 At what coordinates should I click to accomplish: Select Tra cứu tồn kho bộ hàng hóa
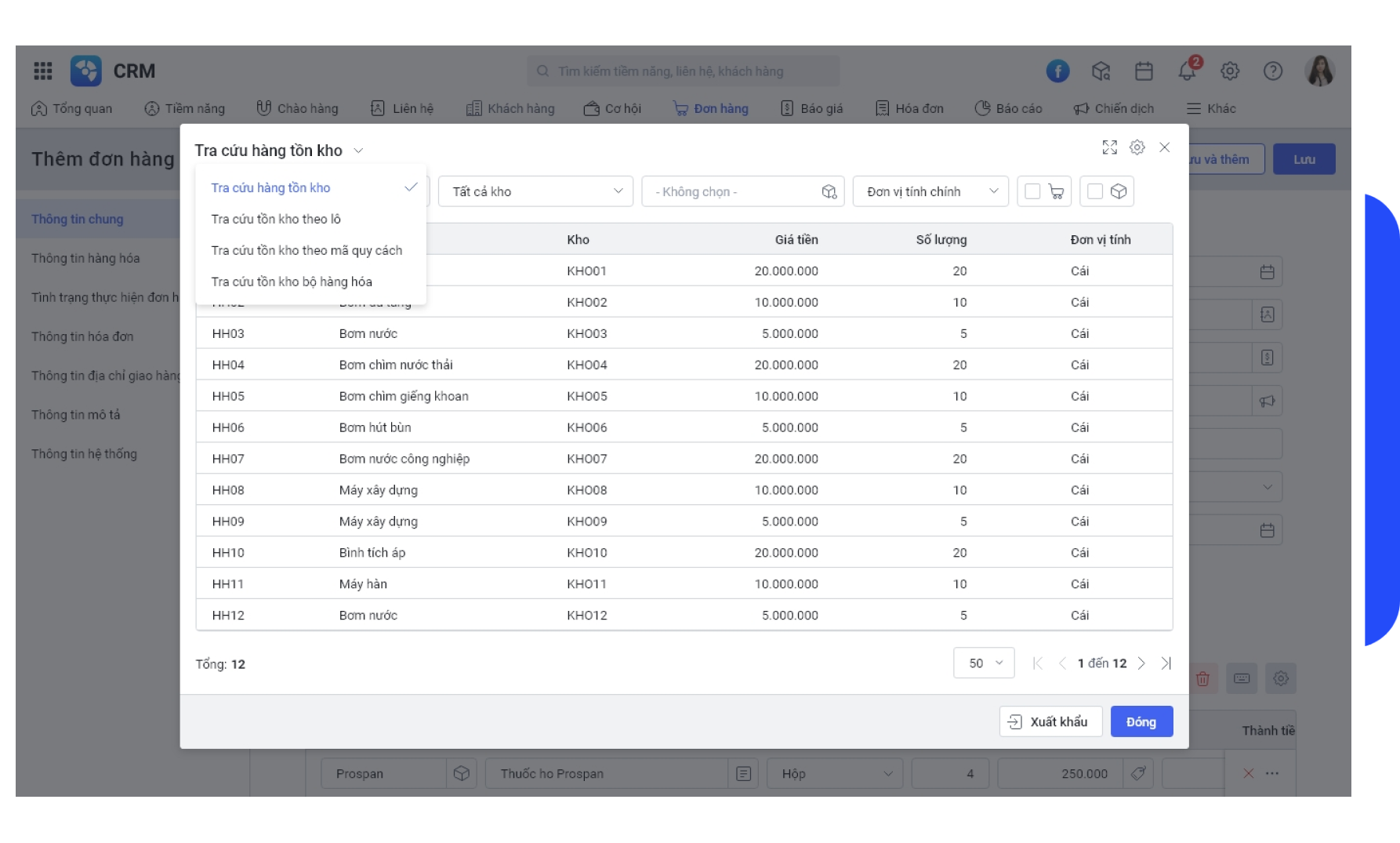pyautogui.click(x=310, y=282)
